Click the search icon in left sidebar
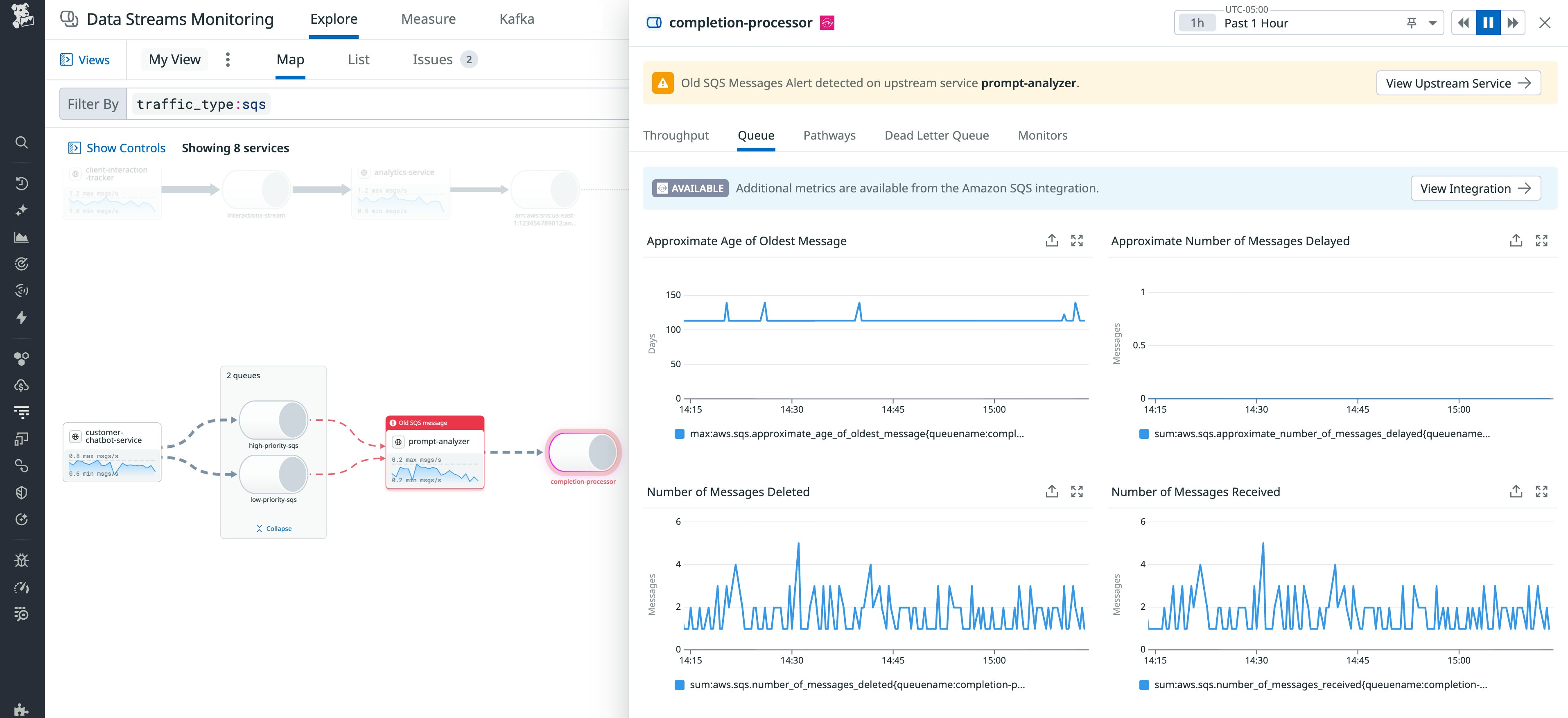 tap(21, 142)
